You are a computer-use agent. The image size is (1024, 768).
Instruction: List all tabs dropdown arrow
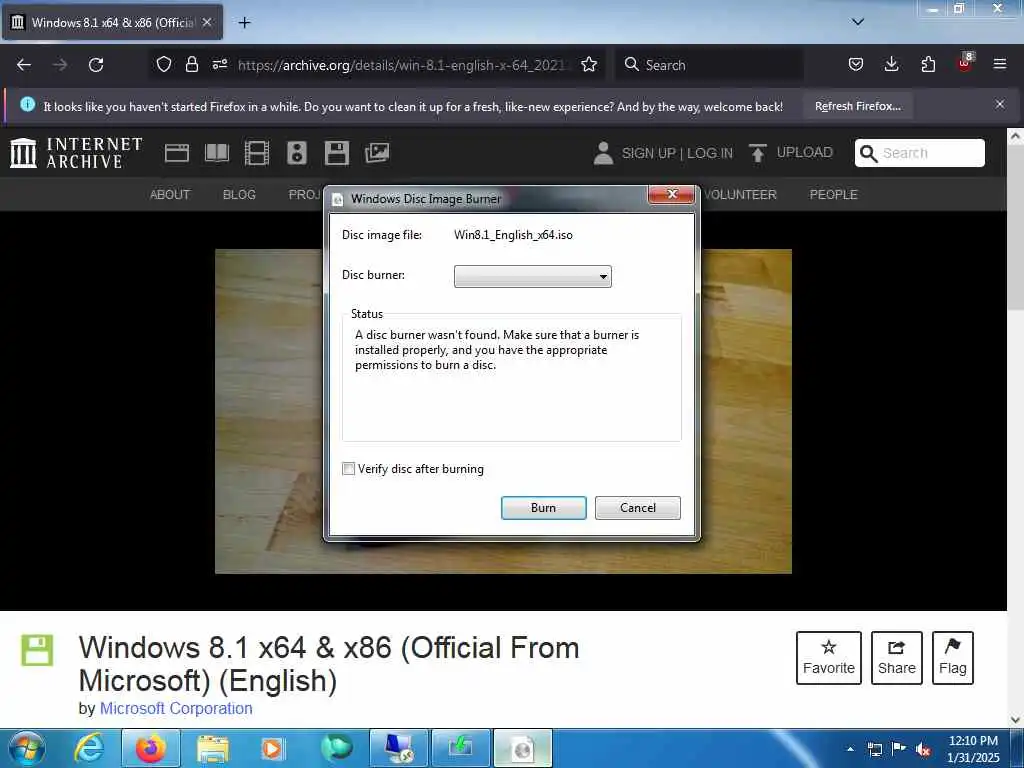(858, 22)
